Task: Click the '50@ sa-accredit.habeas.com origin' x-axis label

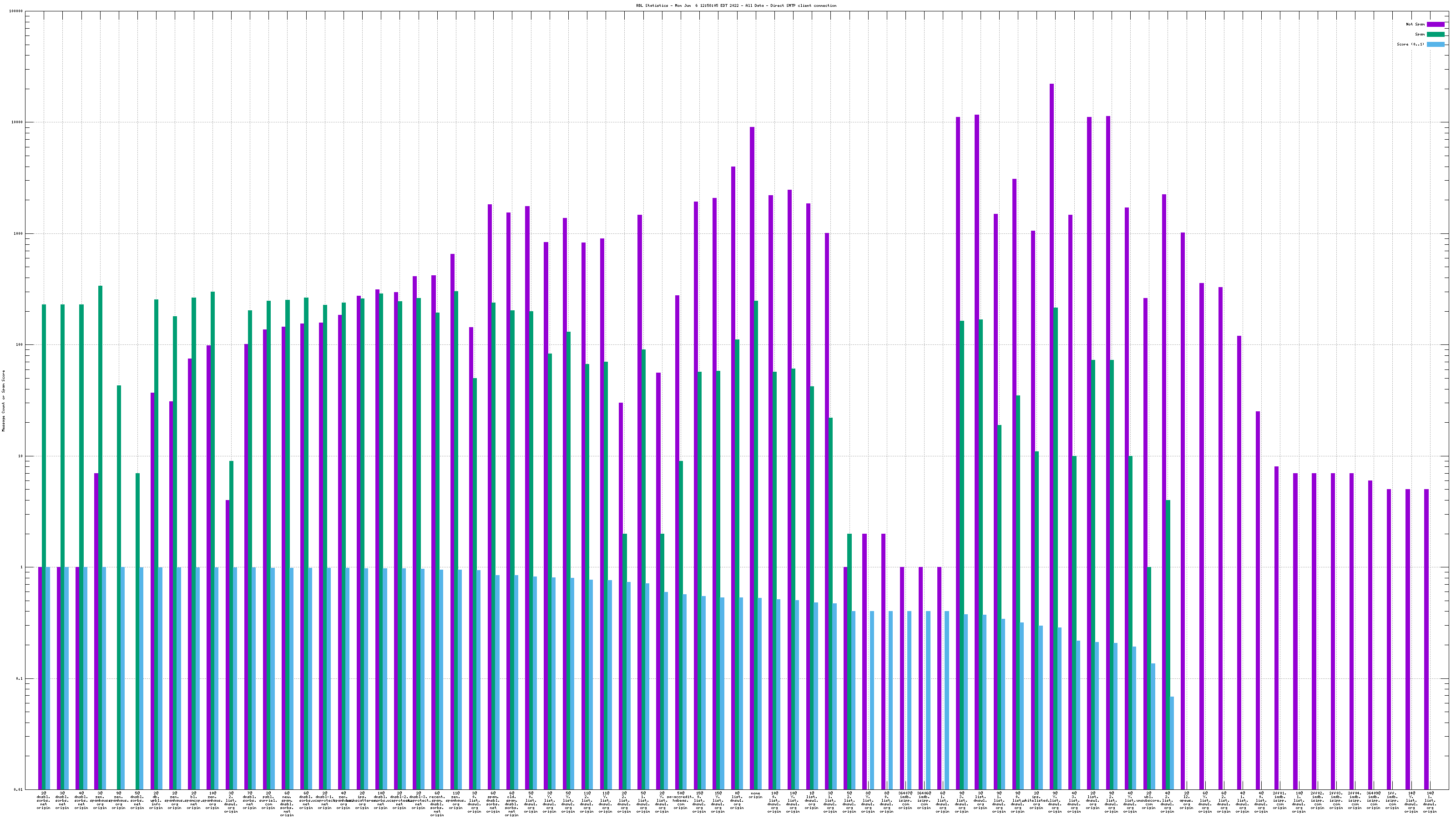Action: point(680,800)
